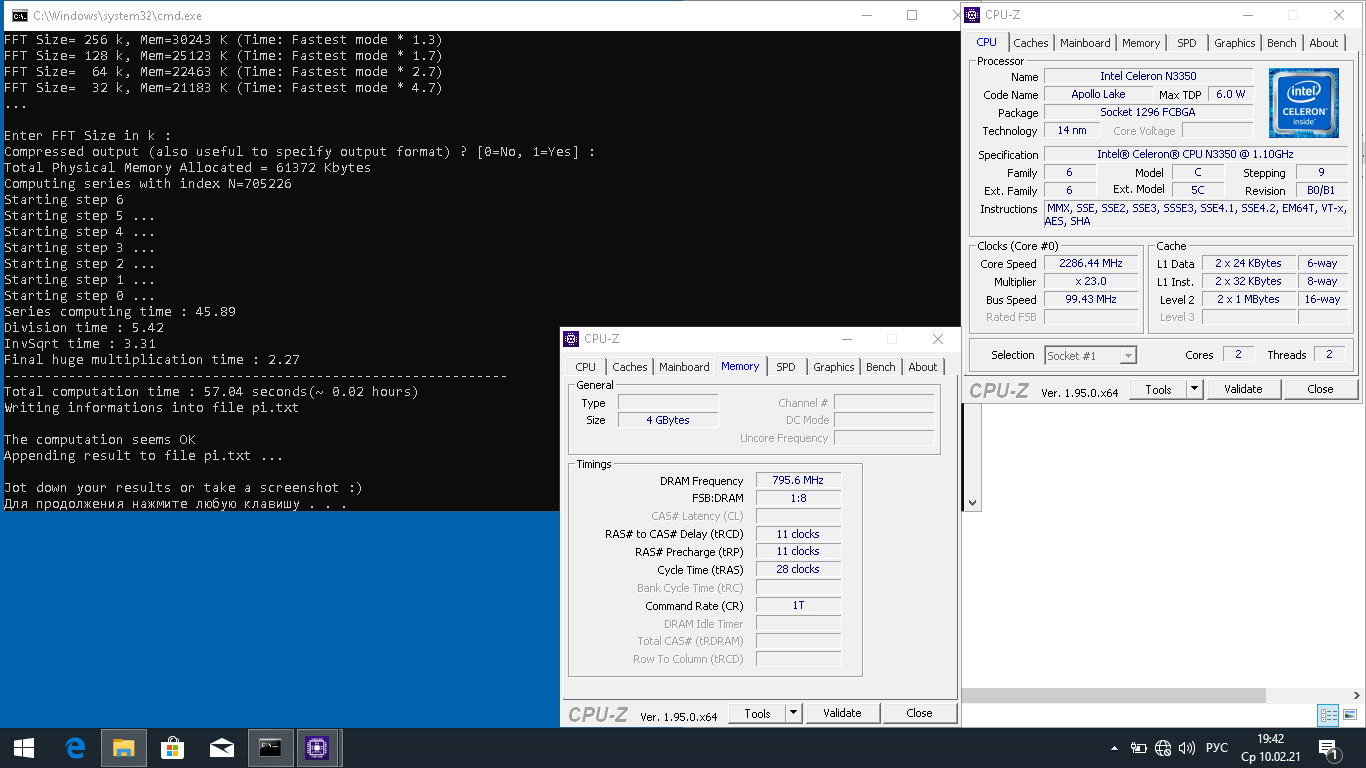1366x768 pixels.
Task: Expand Tools dropdown arrow in the right CPU-Z window
Action: coord(1195,389)
